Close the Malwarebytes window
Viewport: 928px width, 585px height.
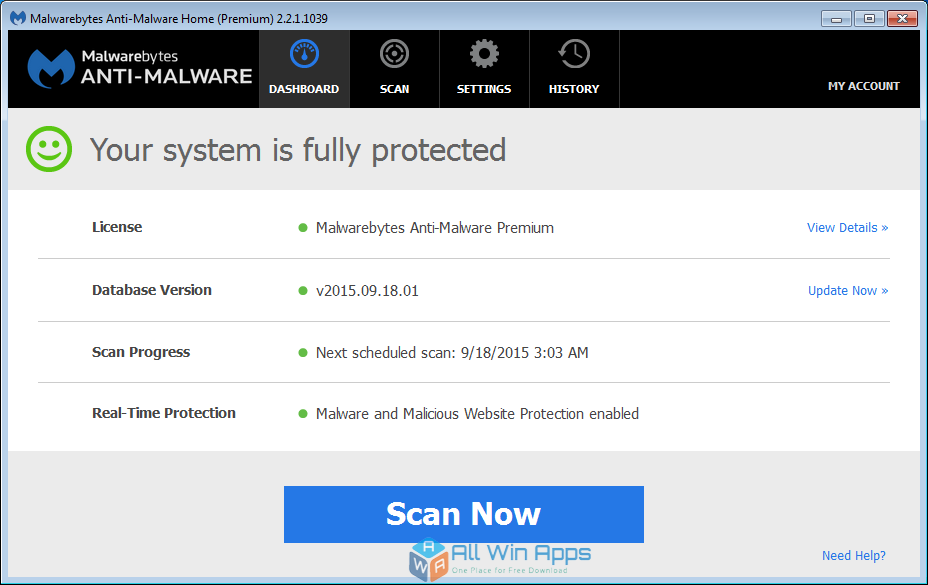coord(903,19)
